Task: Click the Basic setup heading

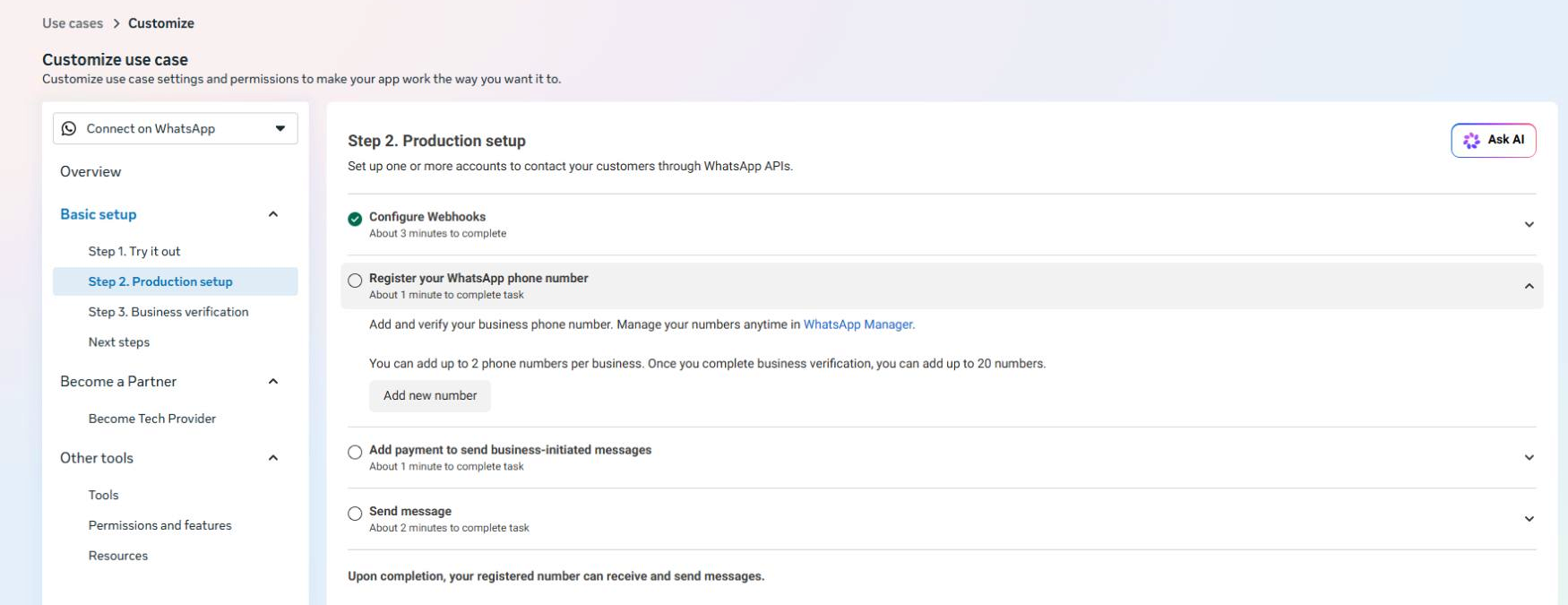Action: coord(99,214)
